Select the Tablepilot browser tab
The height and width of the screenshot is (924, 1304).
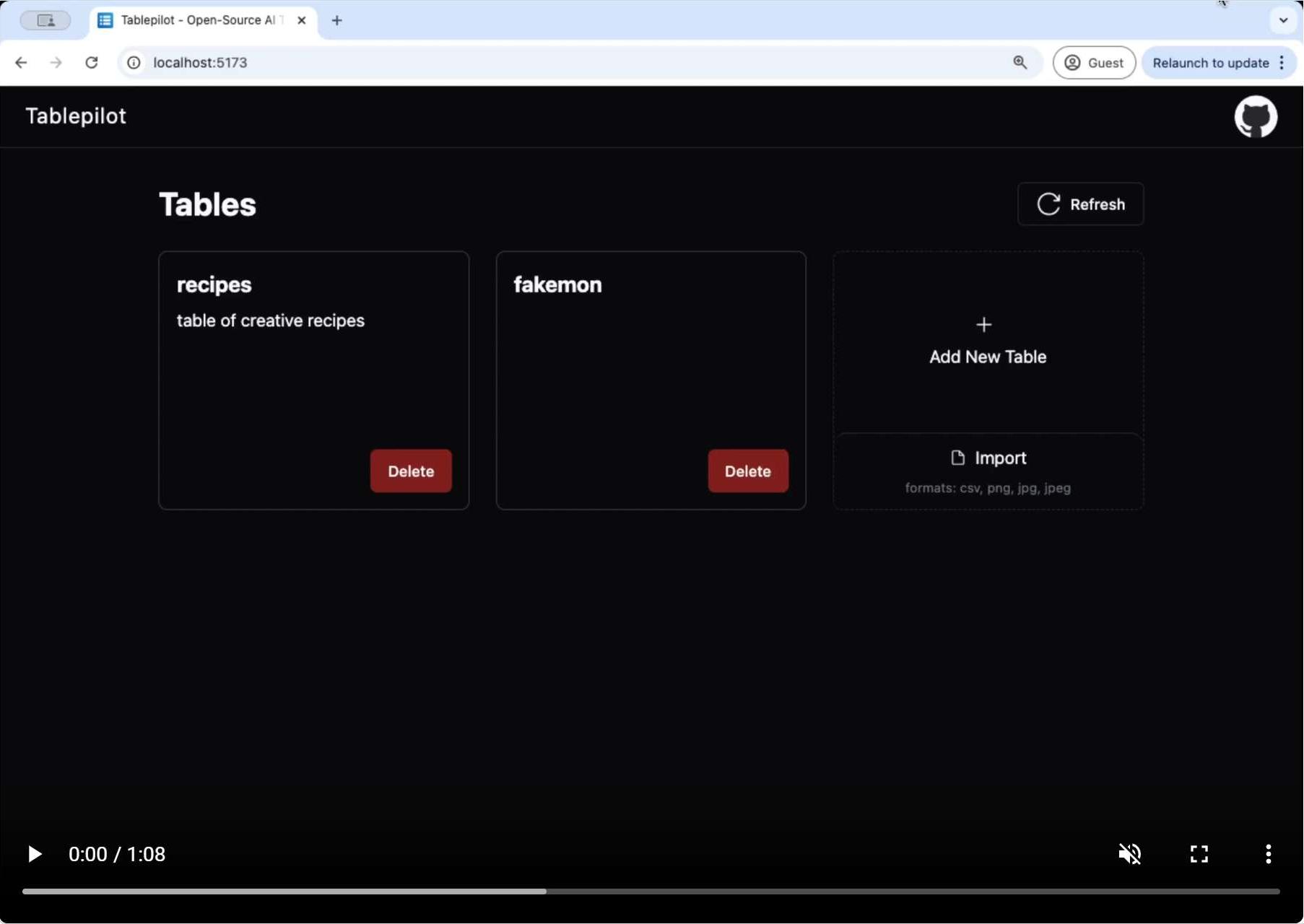tap(202, 20)
